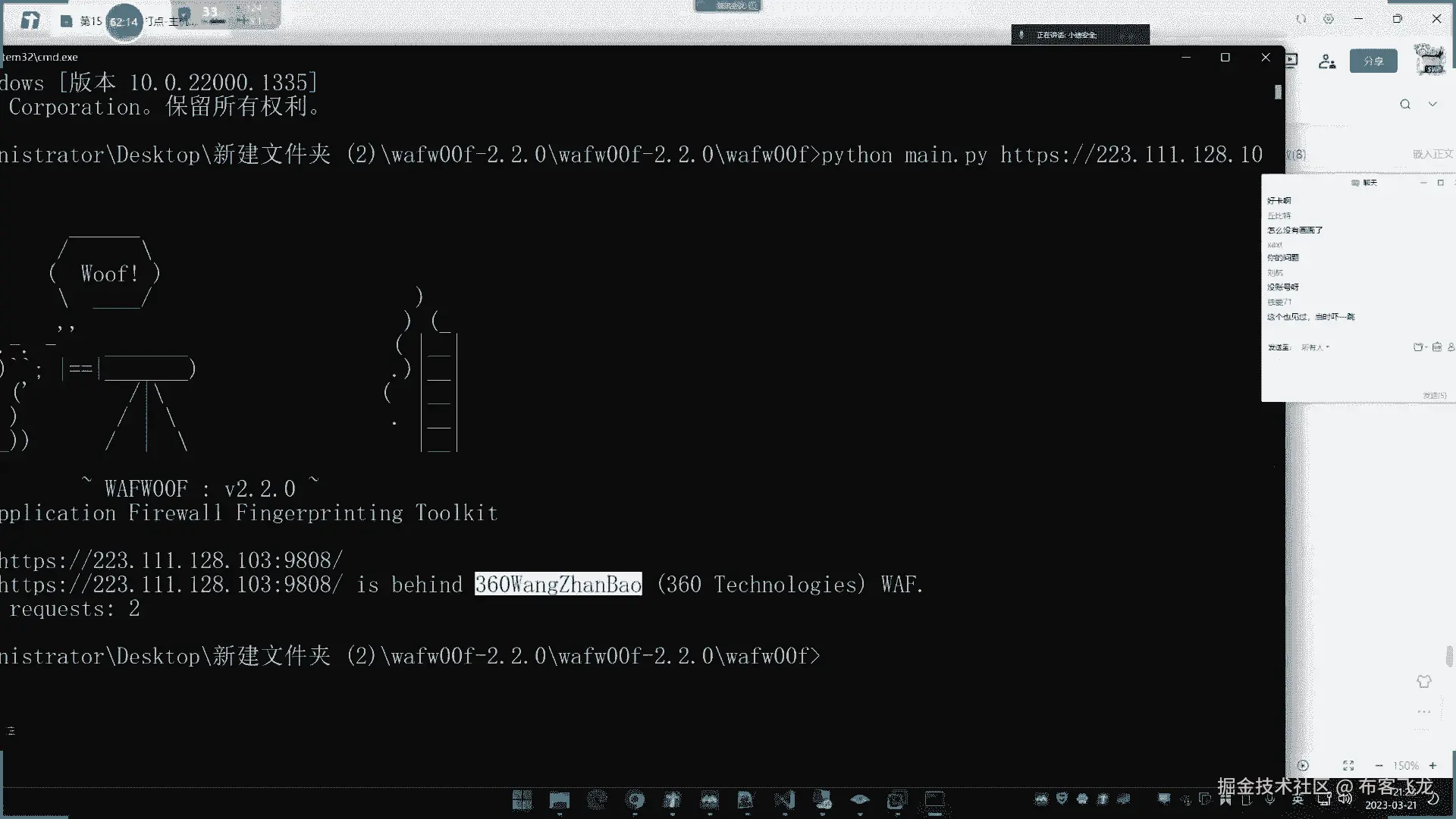
Task: Click the 02:14 recording timer circle
Action: tap(124, 22)
